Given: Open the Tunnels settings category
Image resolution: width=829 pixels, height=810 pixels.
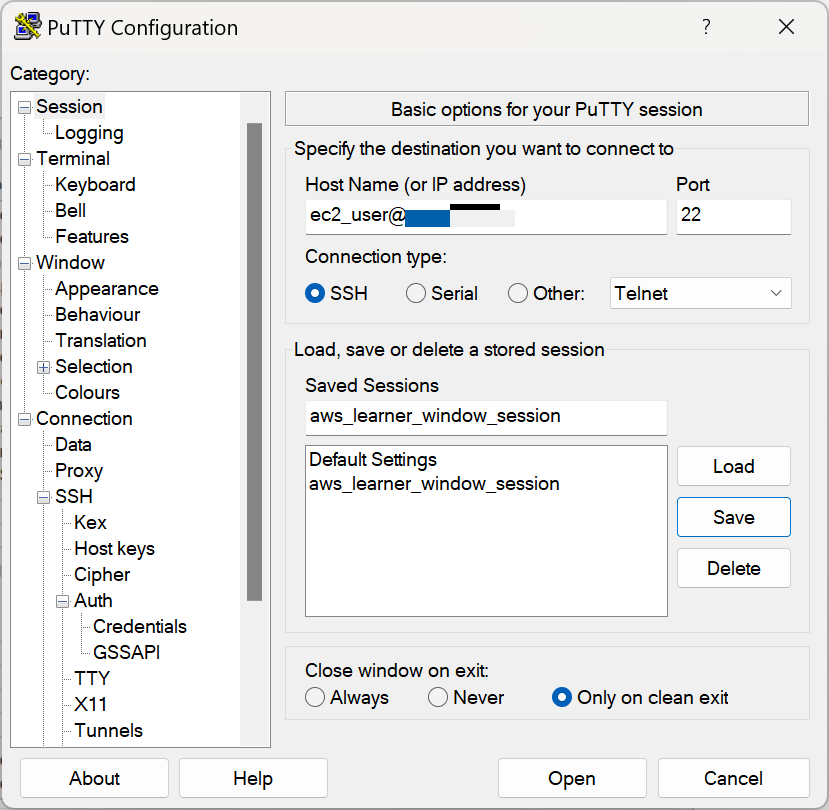Looking at the screenshot, I should coord(108,731).
